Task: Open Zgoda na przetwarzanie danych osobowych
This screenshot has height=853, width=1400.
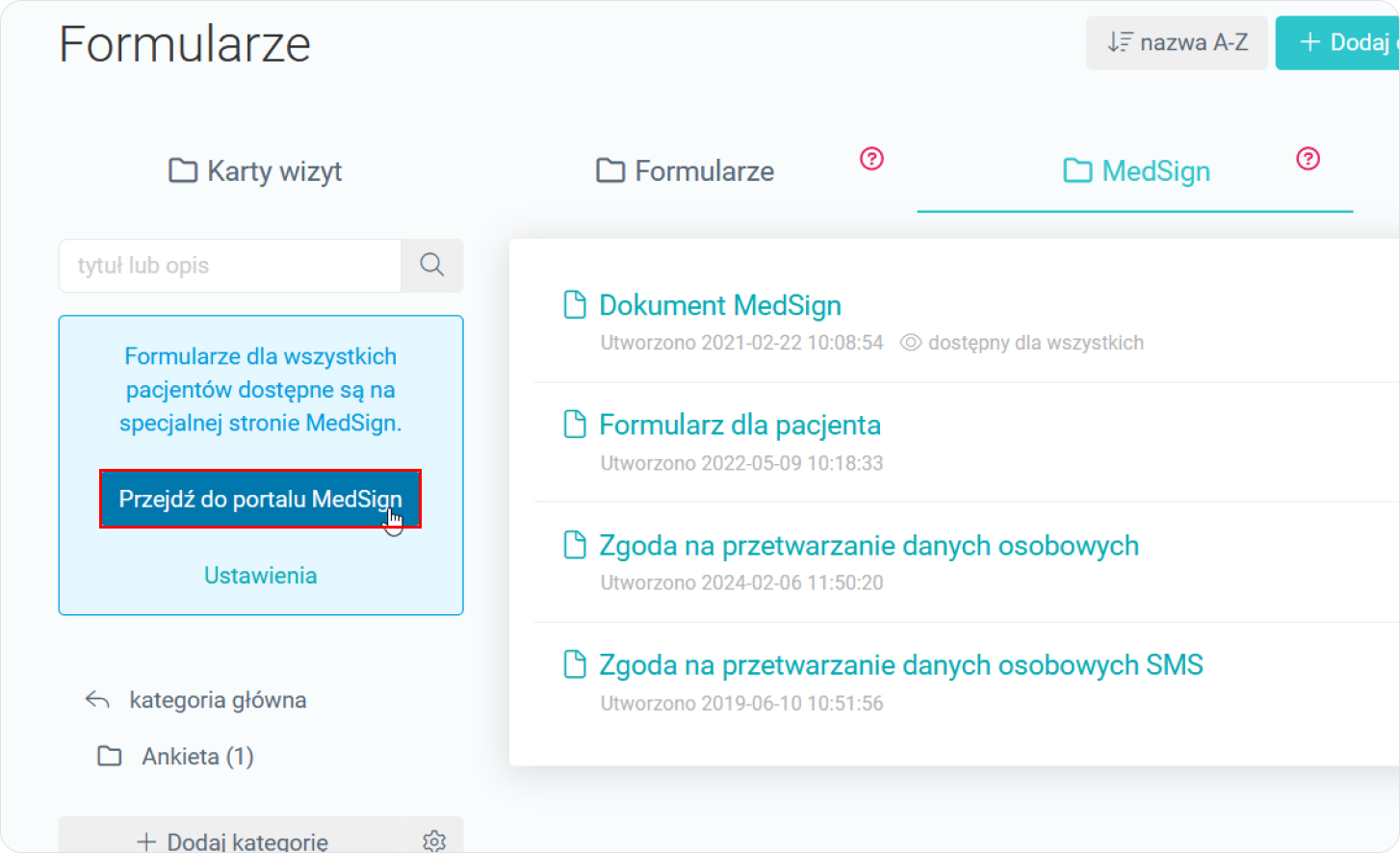Action: tap(869, 546)
